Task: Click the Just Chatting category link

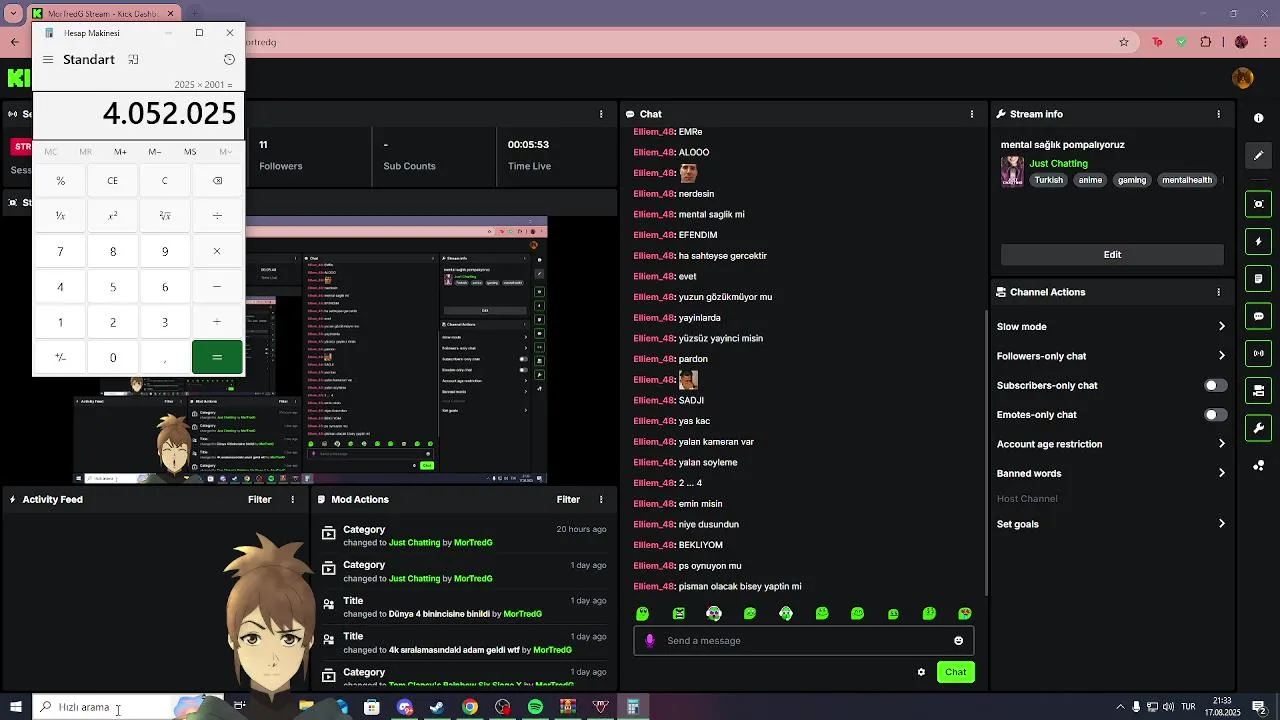Action: tap(1058, 164)
